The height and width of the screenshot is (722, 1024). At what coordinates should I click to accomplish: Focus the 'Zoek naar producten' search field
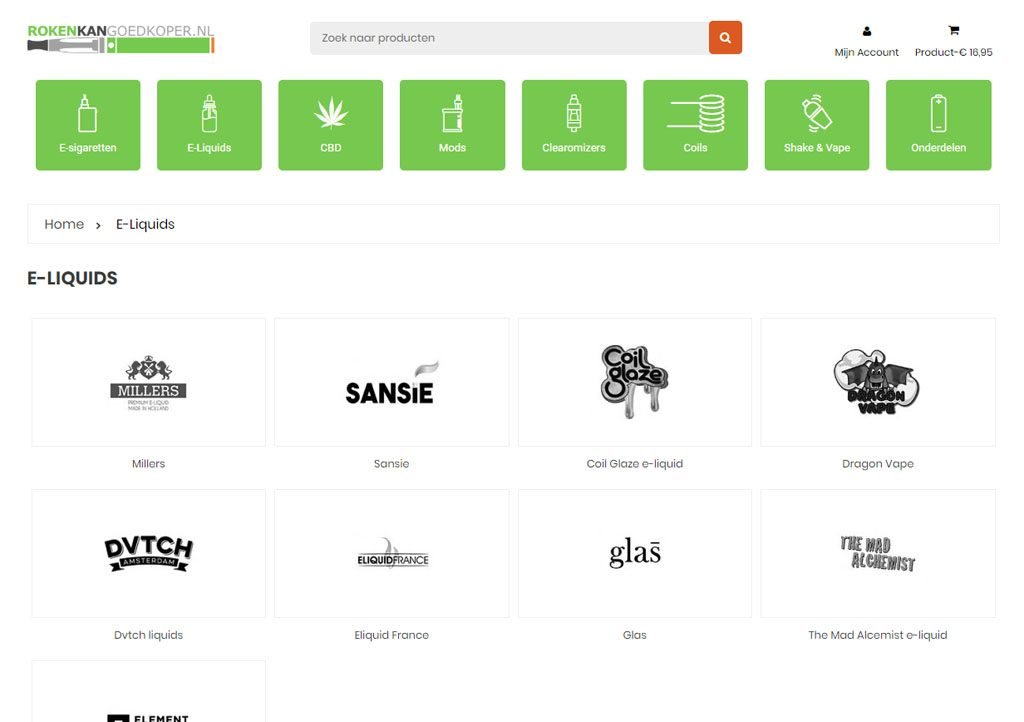509,38
